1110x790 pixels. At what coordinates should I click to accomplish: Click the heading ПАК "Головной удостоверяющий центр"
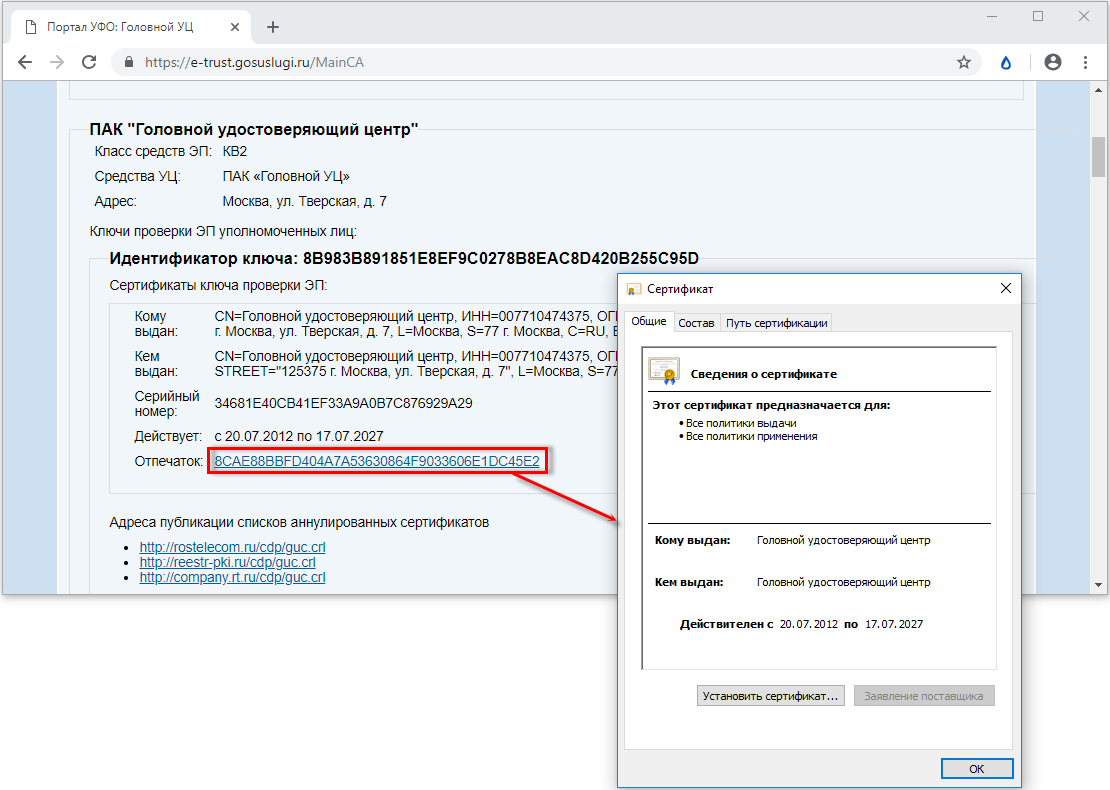coord(253,130)
